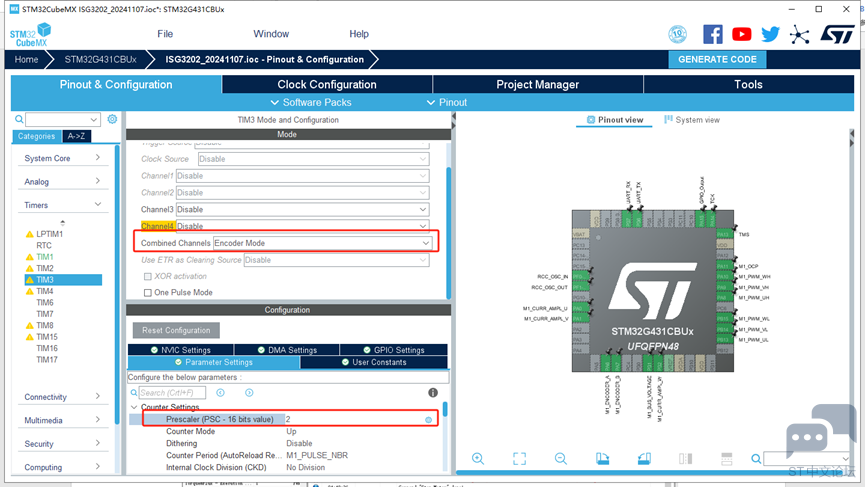Viewport: 865px width, 487px height.
Task: Open the Help menu
Action: click(x=359, y=34)
